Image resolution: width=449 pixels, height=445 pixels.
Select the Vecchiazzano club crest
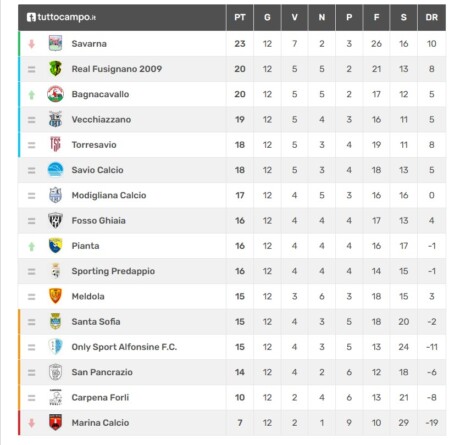click(x=55, y=119)
